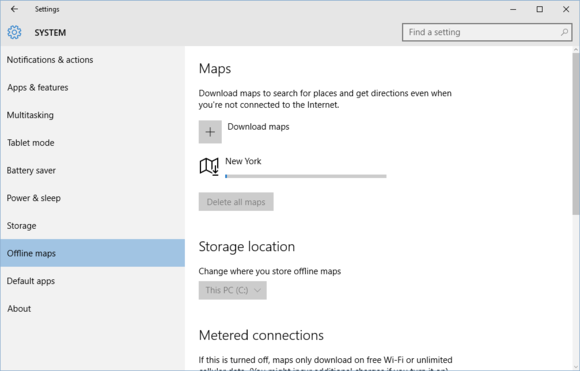Open Battery saver settings
The width and height of the screenshot is (580, 371).
point(92,171)
